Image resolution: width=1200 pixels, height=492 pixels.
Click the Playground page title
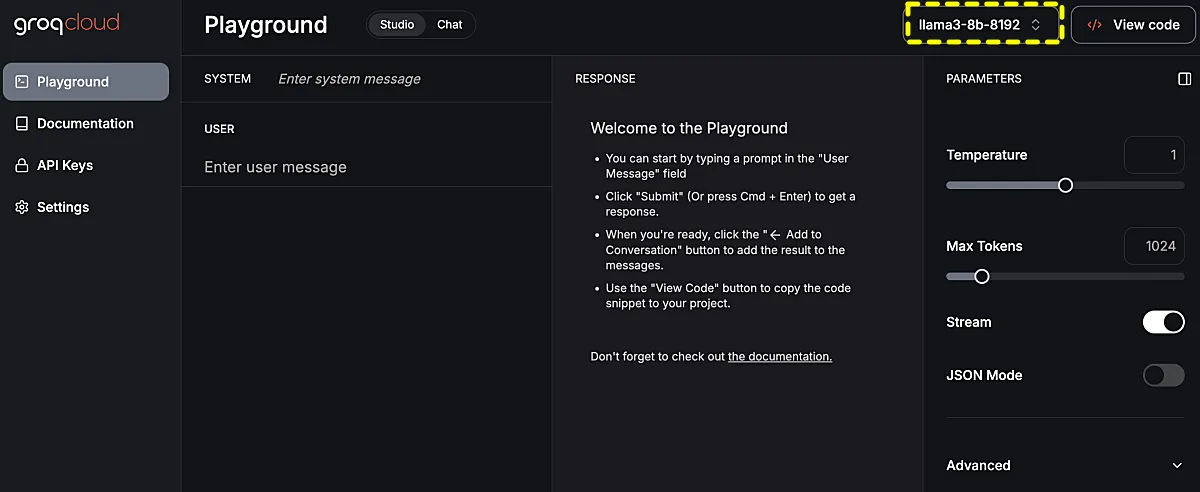coord(265,25)
